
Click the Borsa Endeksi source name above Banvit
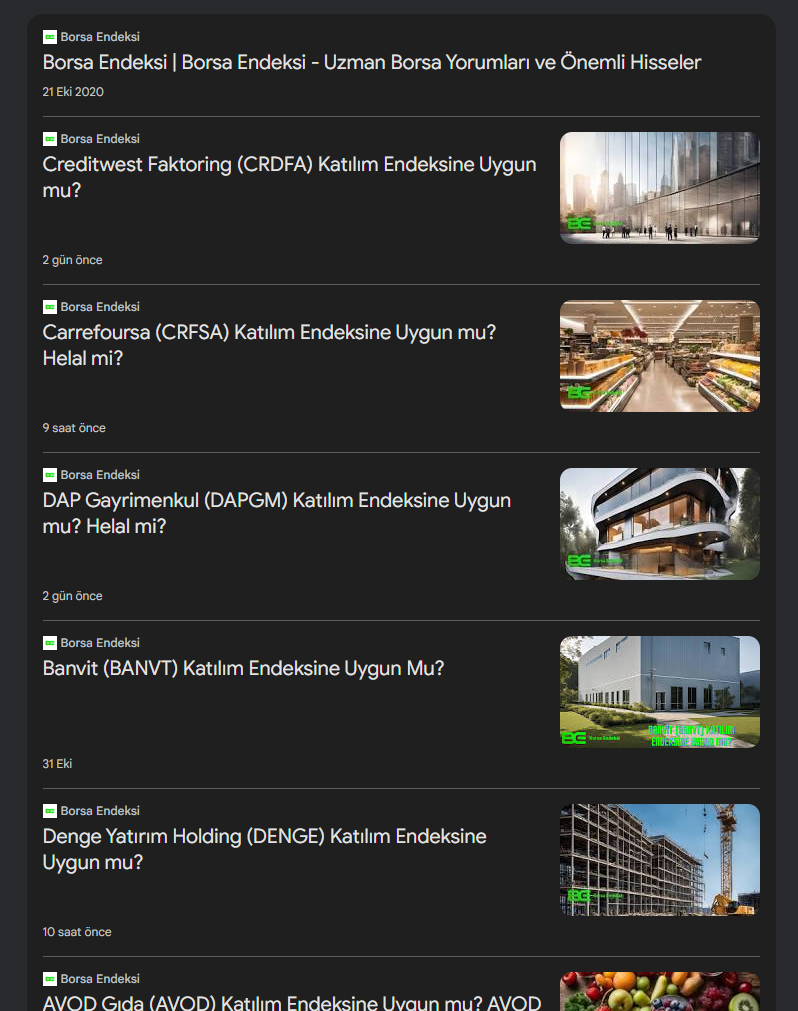pyautogui.click(x=100, y=643)
